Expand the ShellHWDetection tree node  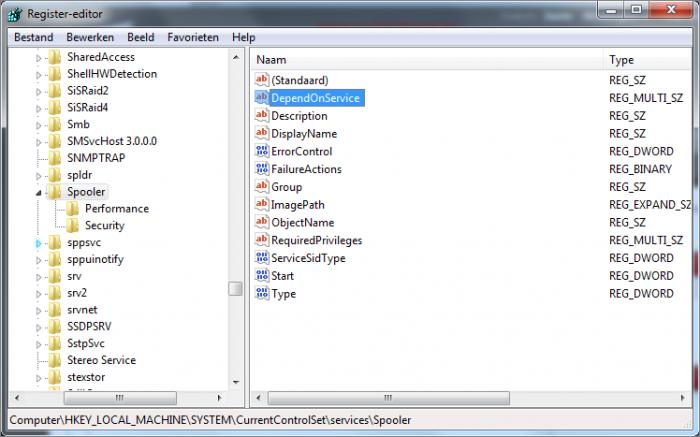[38, 75]
